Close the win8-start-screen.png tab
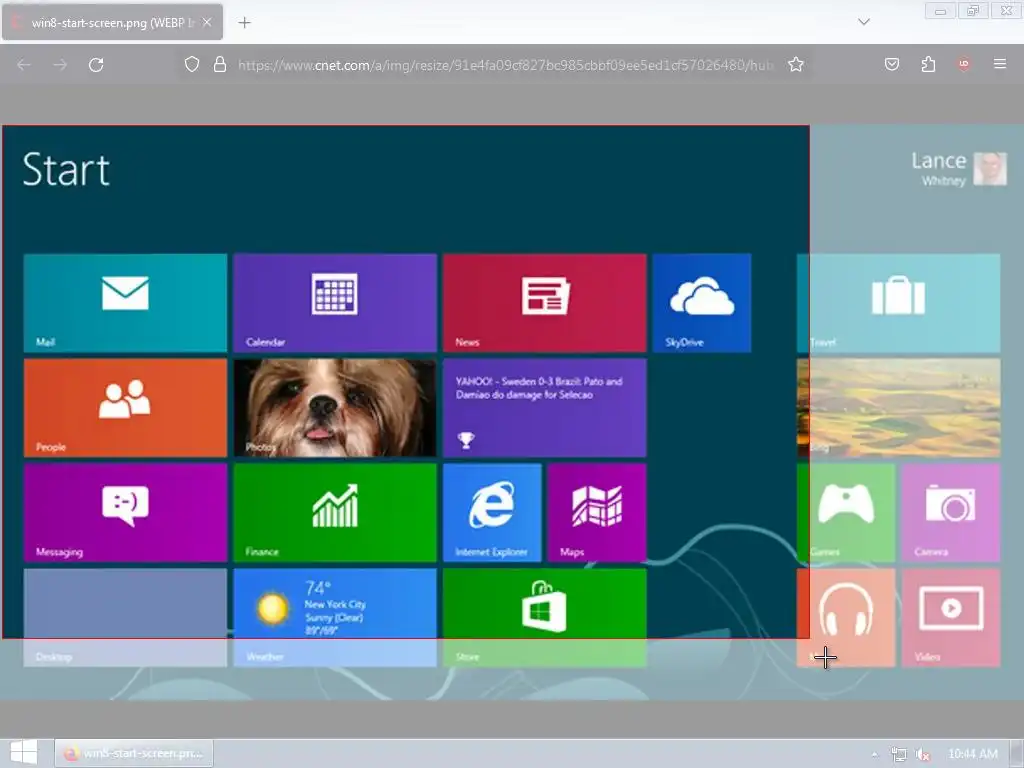The width and height of the screenshot is (1024, 768). [x=207, y=22]
